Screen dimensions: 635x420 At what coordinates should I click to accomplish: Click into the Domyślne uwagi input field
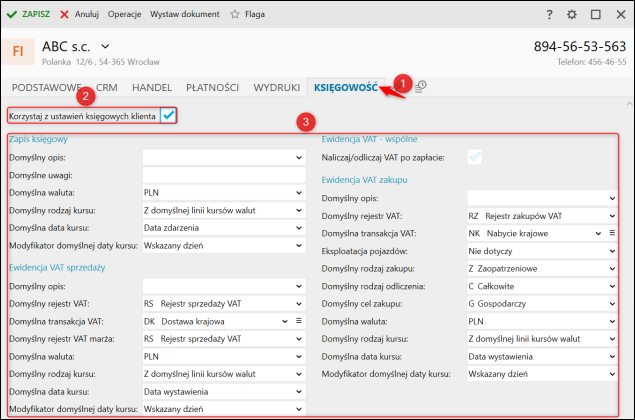(224, 175)
